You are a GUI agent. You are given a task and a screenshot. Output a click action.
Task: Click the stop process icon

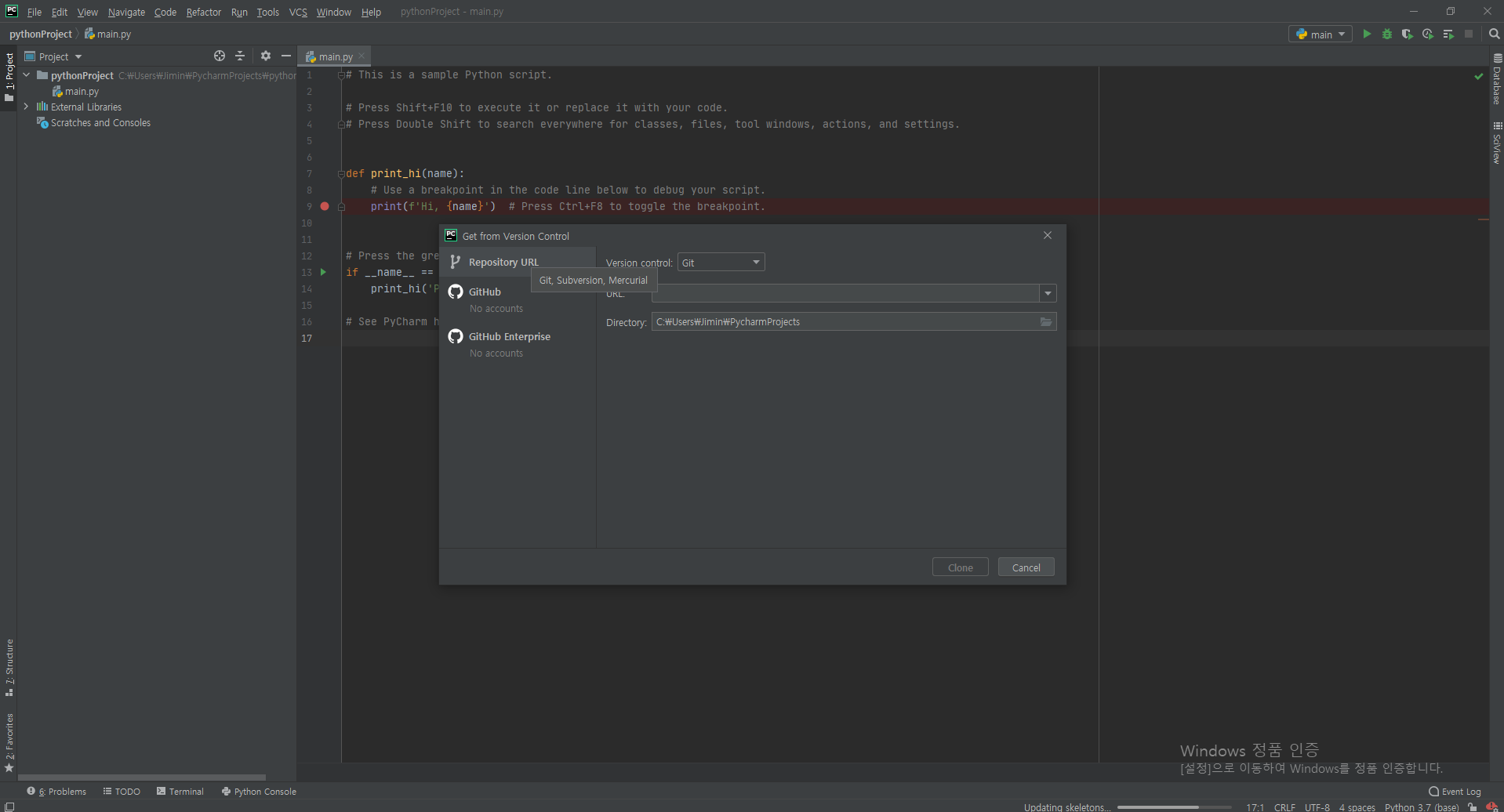point(1469,34)
